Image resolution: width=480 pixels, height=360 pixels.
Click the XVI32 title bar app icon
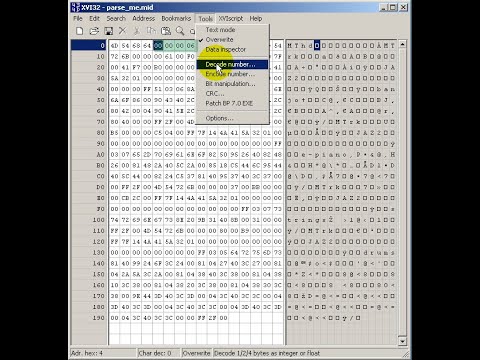[76, 7]
